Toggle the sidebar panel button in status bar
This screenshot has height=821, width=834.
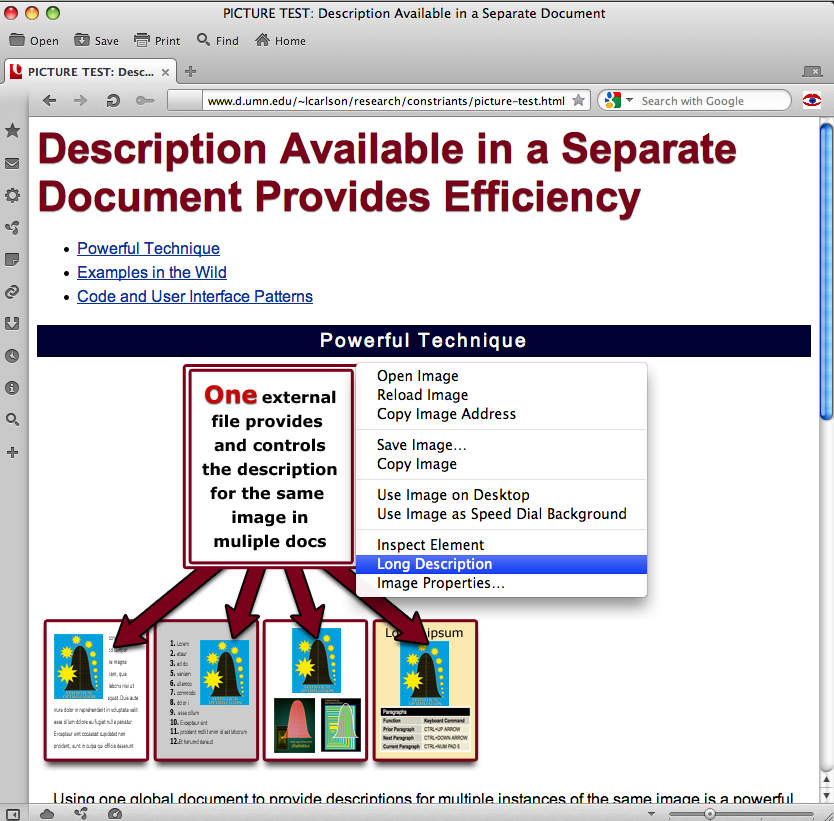coord(13,813)
